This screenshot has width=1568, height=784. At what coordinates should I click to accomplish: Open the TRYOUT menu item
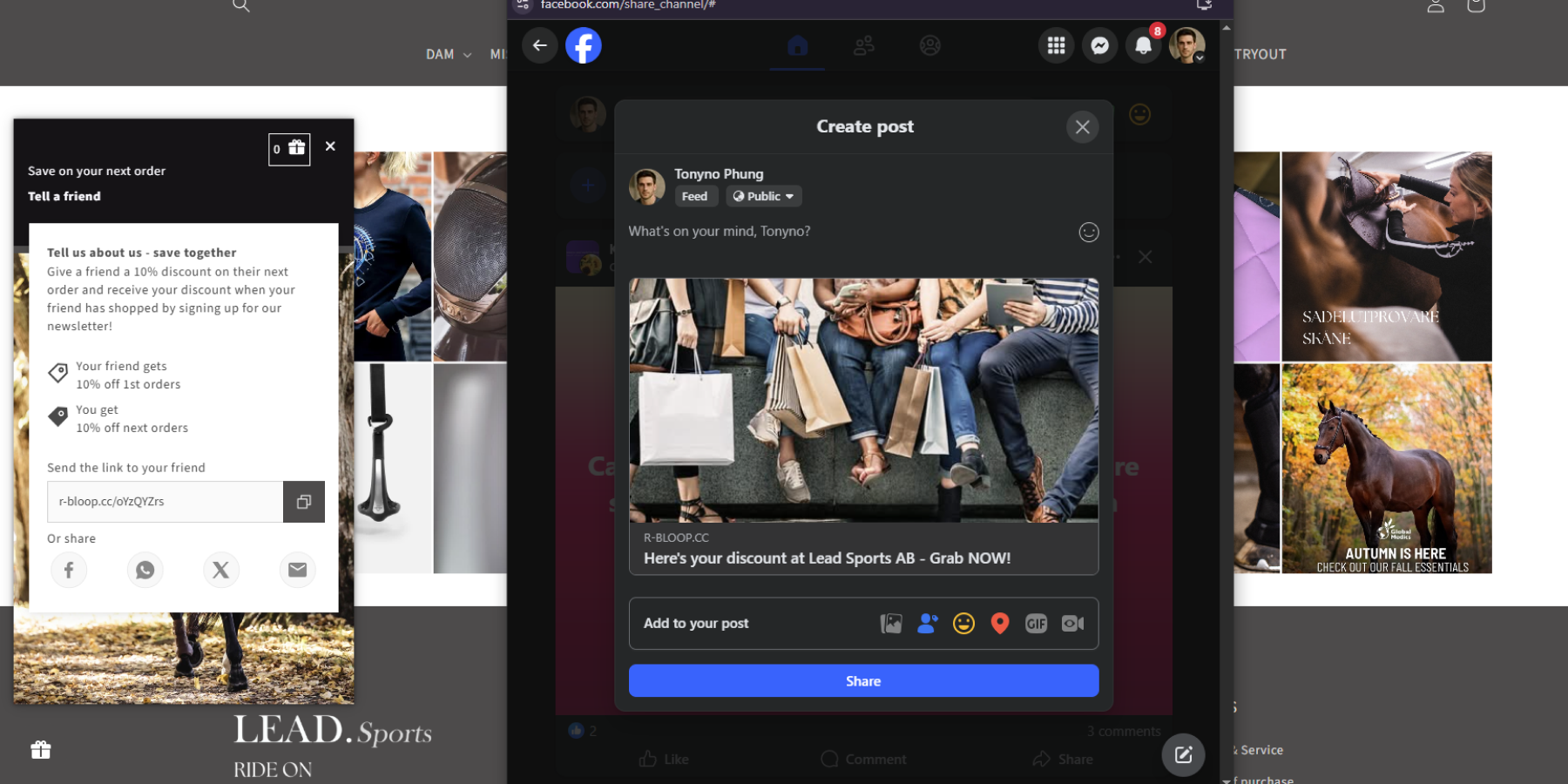(1260, 54)
